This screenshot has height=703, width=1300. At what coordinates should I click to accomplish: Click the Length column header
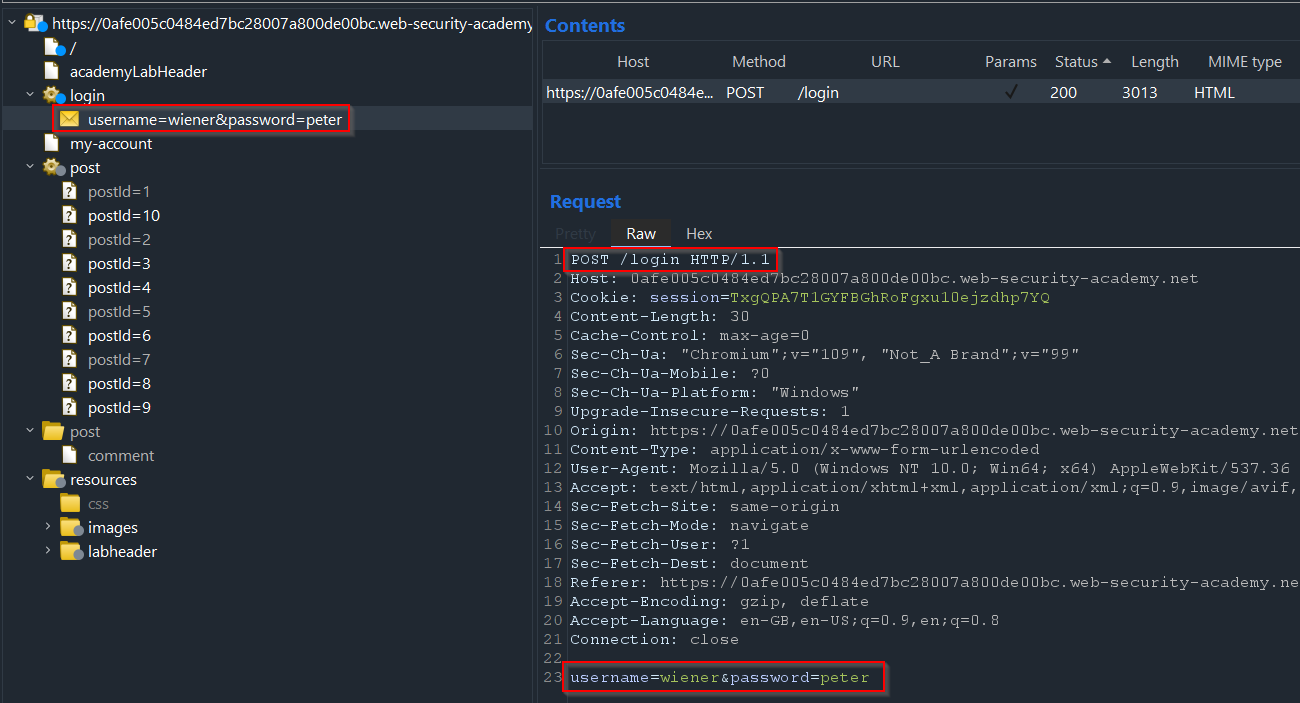(x=1155, y=61)
